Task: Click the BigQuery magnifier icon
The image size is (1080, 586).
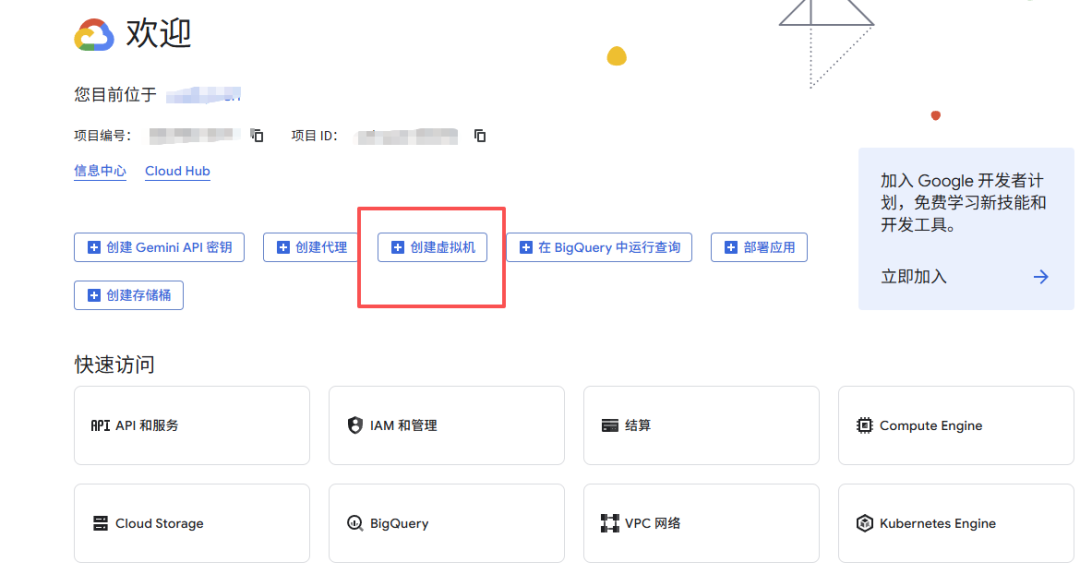Action: click(354, 523)
